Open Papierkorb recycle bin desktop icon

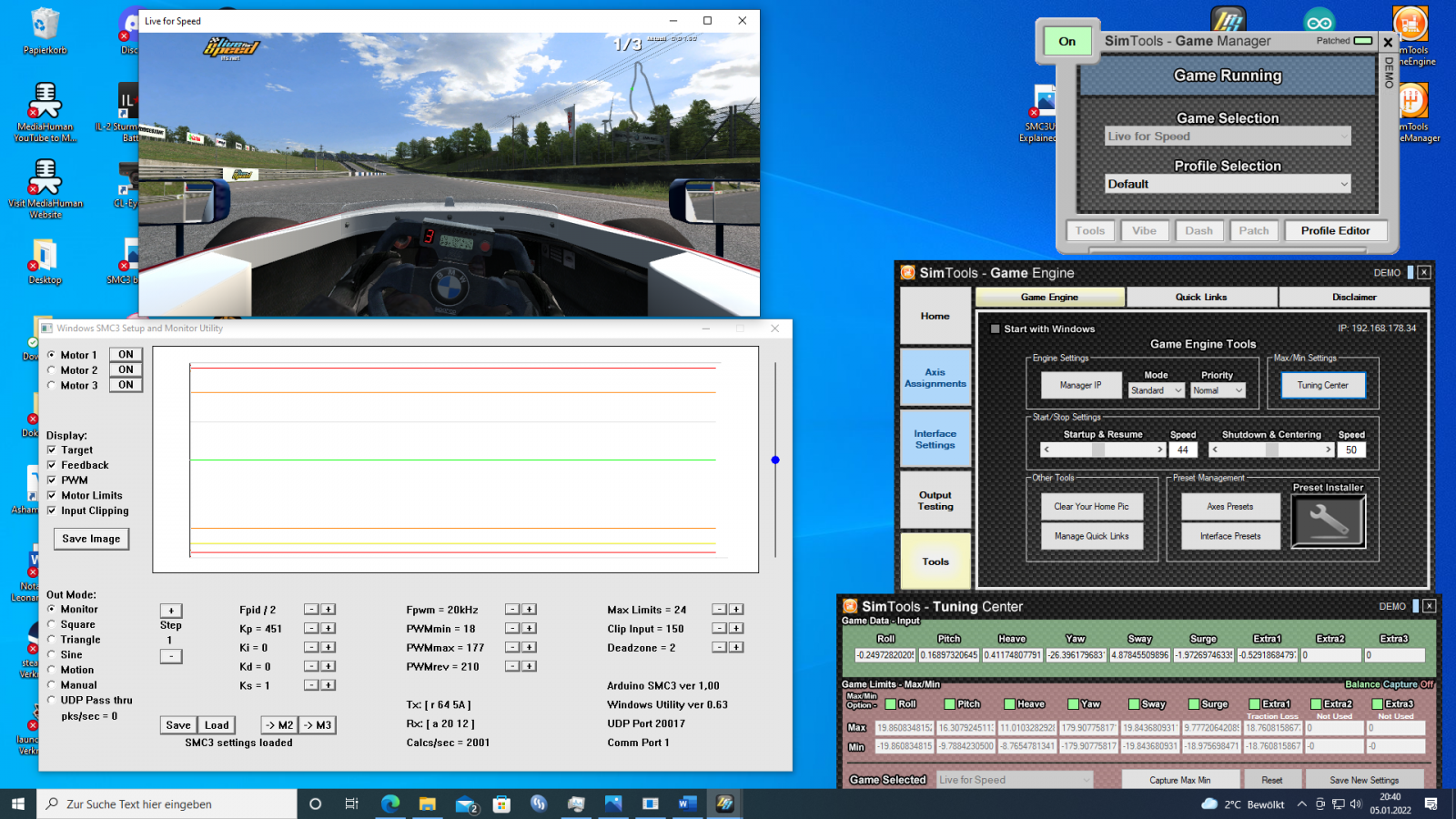(45, 31)
